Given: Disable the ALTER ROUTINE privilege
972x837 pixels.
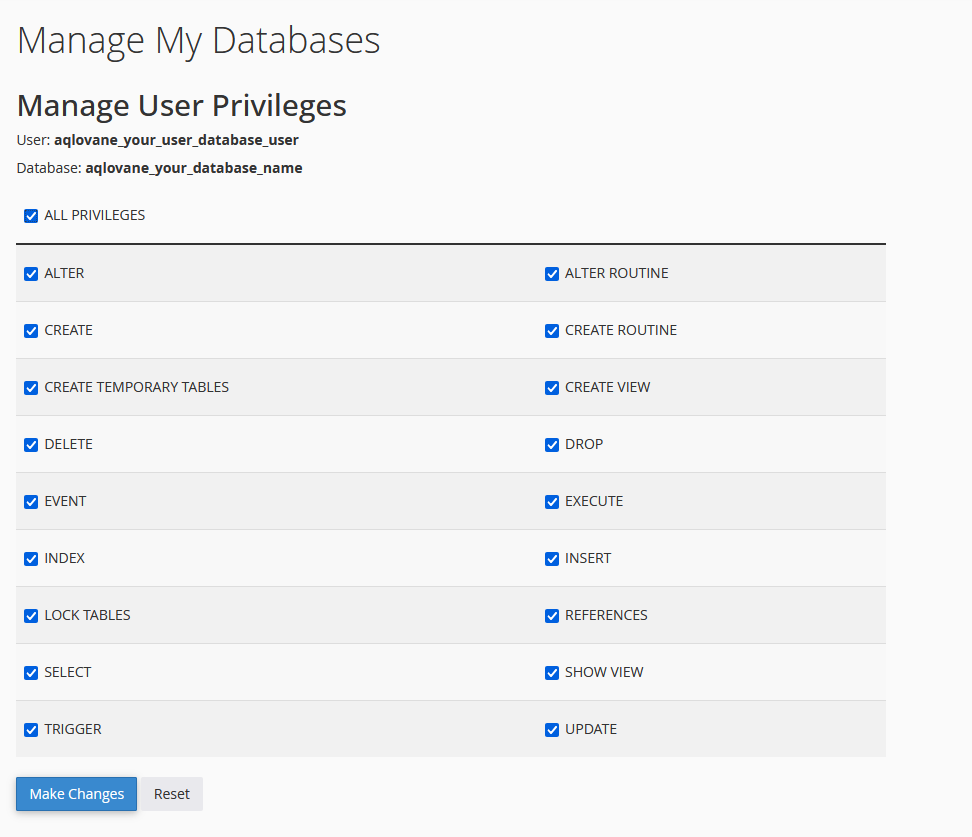Looking at the screenshot, I should point(552,274).
